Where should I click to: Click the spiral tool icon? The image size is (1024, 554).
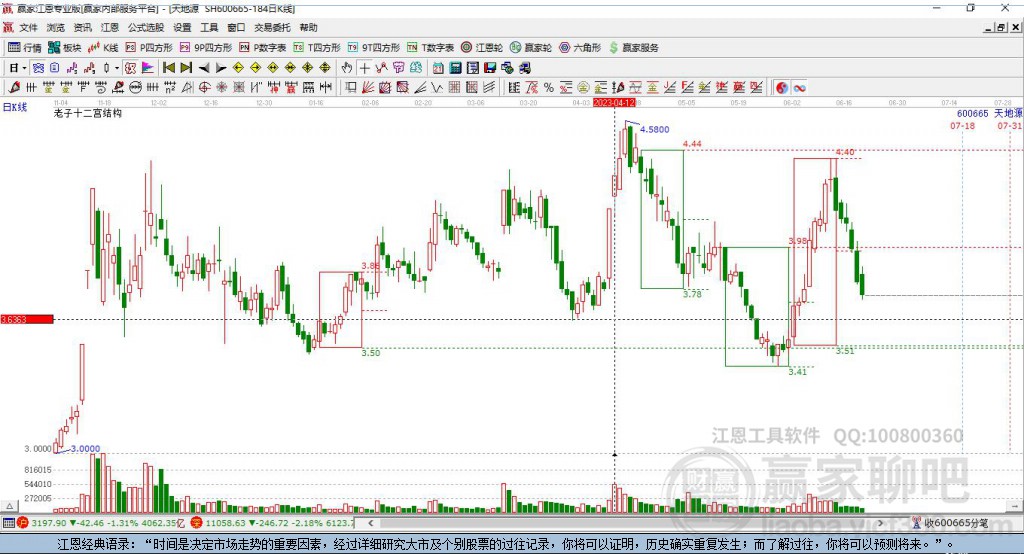(101, 87)
